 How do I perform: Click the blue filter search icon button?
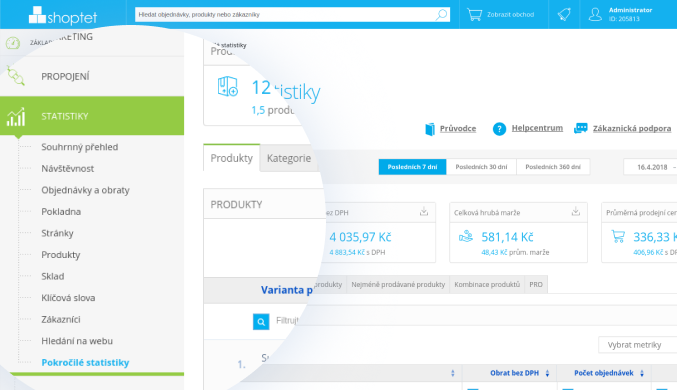[261, 322]
